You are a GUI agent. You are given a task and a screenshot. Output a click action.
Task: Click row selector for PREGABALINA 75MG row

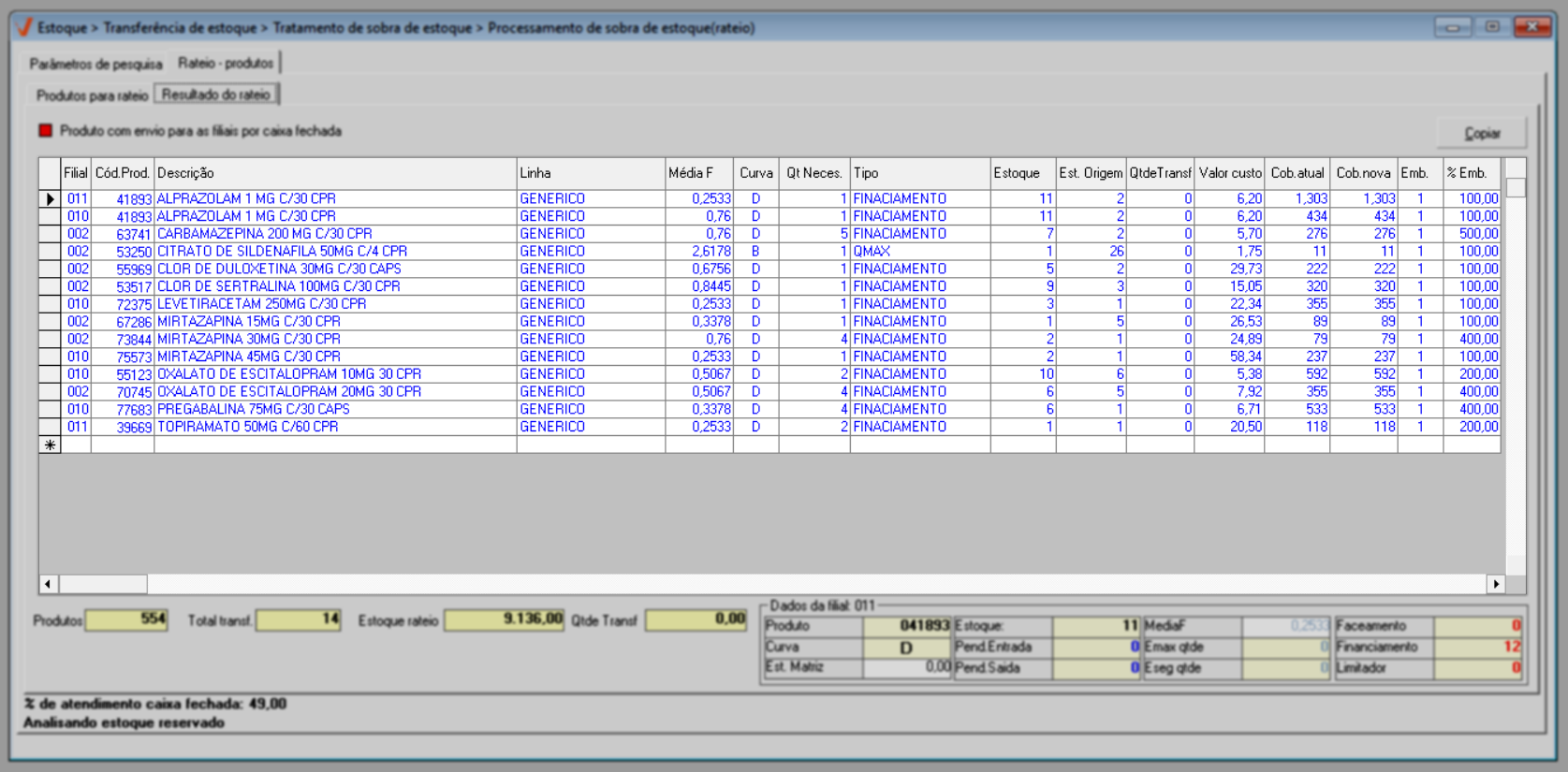pos(50,410)
